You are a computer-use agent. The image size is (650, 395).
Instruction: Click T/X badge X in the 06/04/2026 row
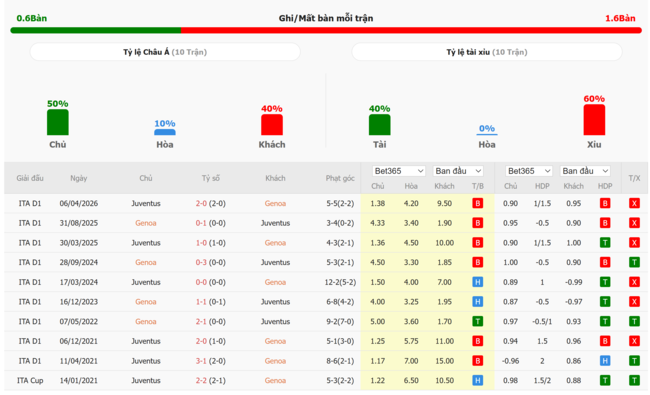pos(634,204)
